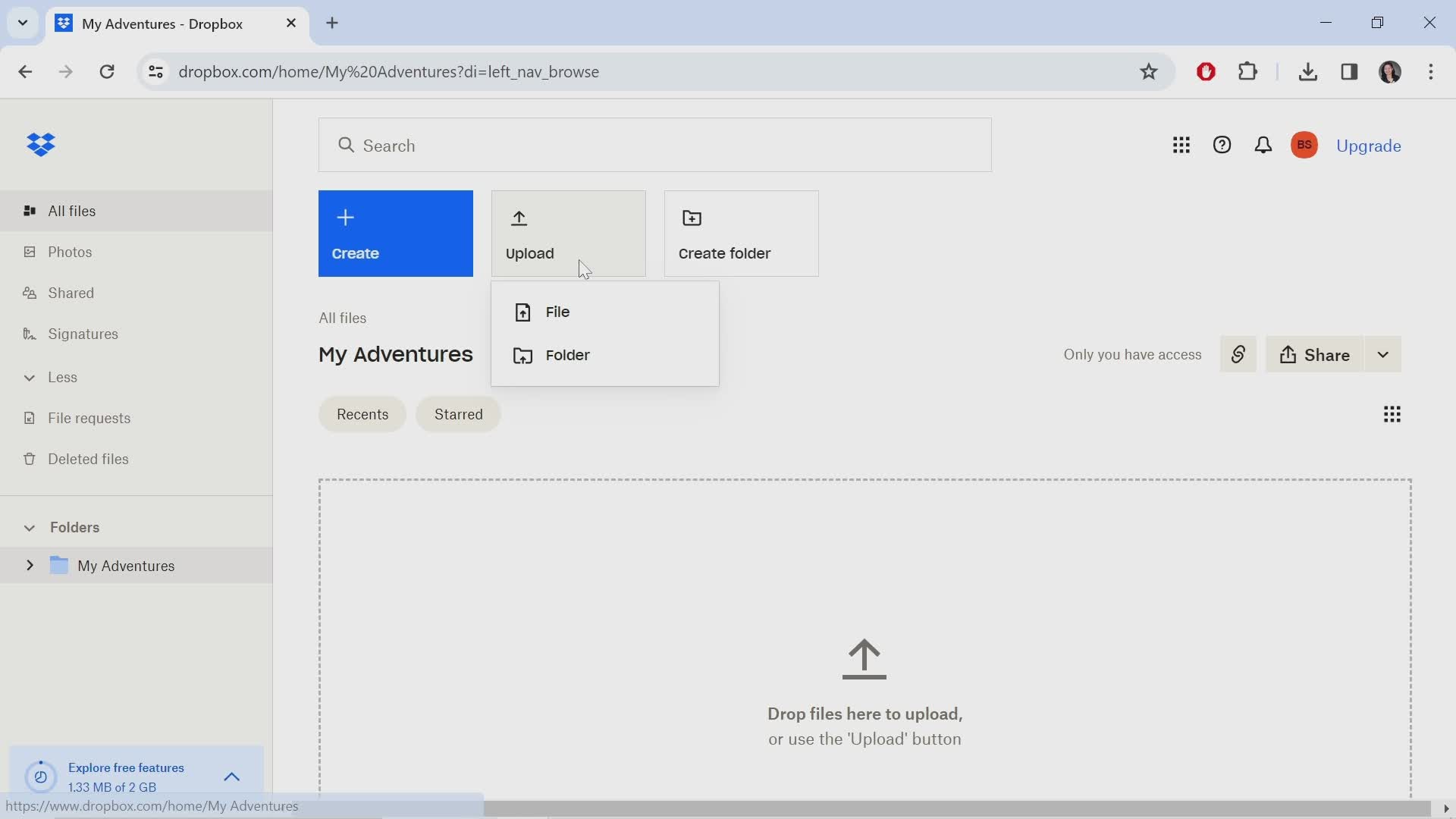Click the Upload file icon
This screenshot has width=1456, height=819.
tap(522, 311)
